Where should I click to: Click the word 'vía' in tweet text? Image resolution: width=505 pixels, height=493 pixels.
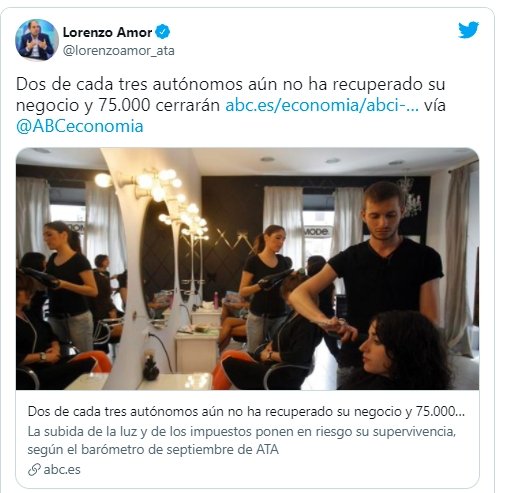pyautogui.click(x=435, y=105)
